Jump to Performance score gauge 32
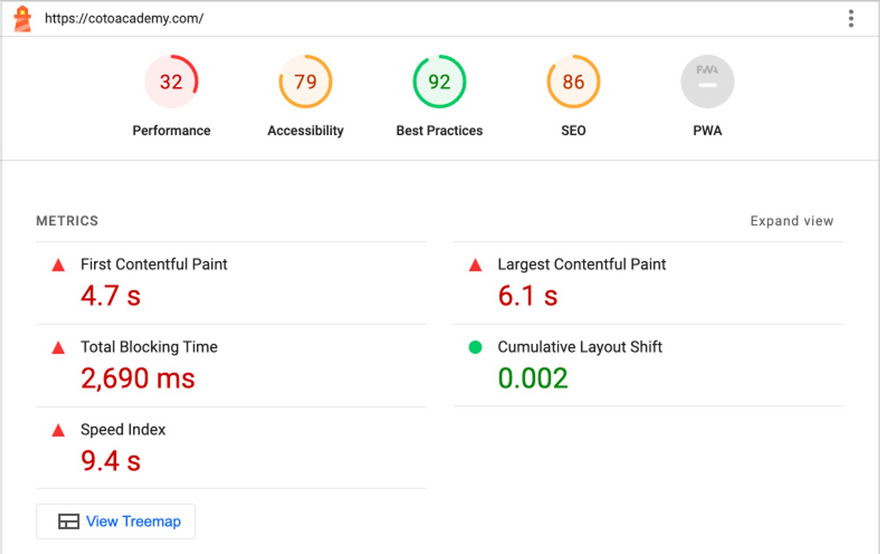 click(x=171, y=81)
